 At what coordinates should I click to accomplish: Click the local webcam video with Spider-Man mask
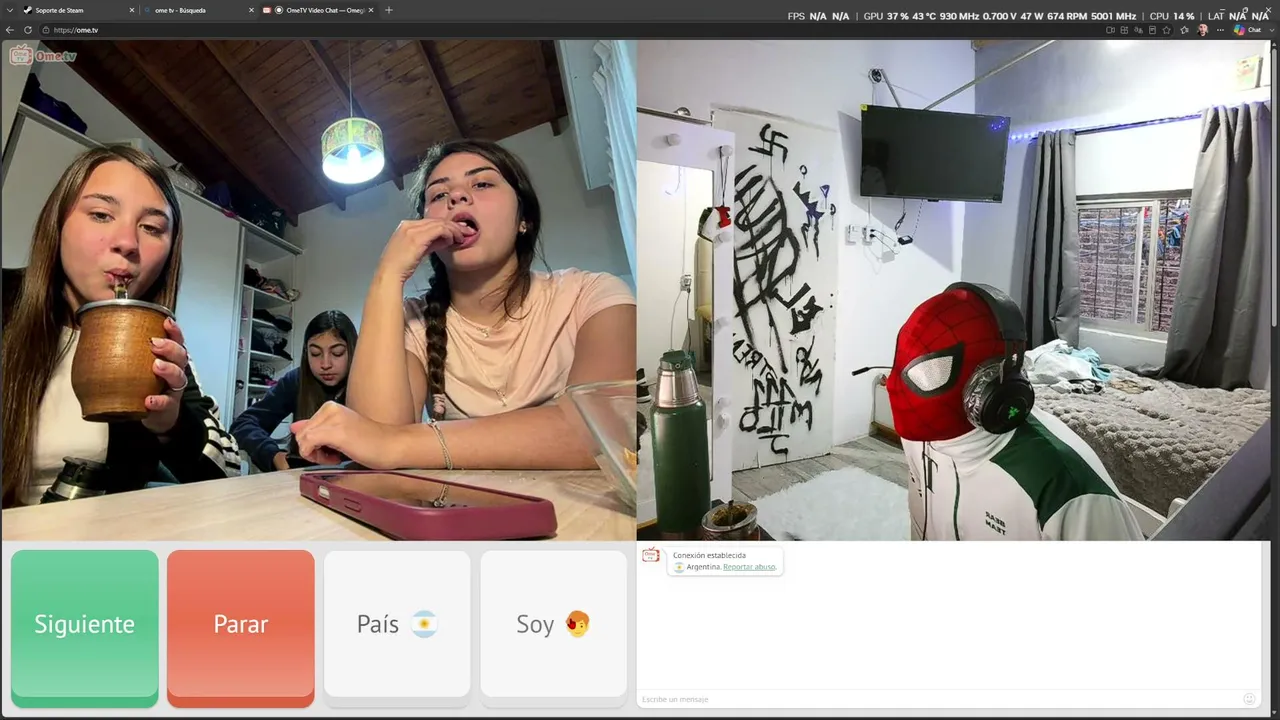pos(953,290)
